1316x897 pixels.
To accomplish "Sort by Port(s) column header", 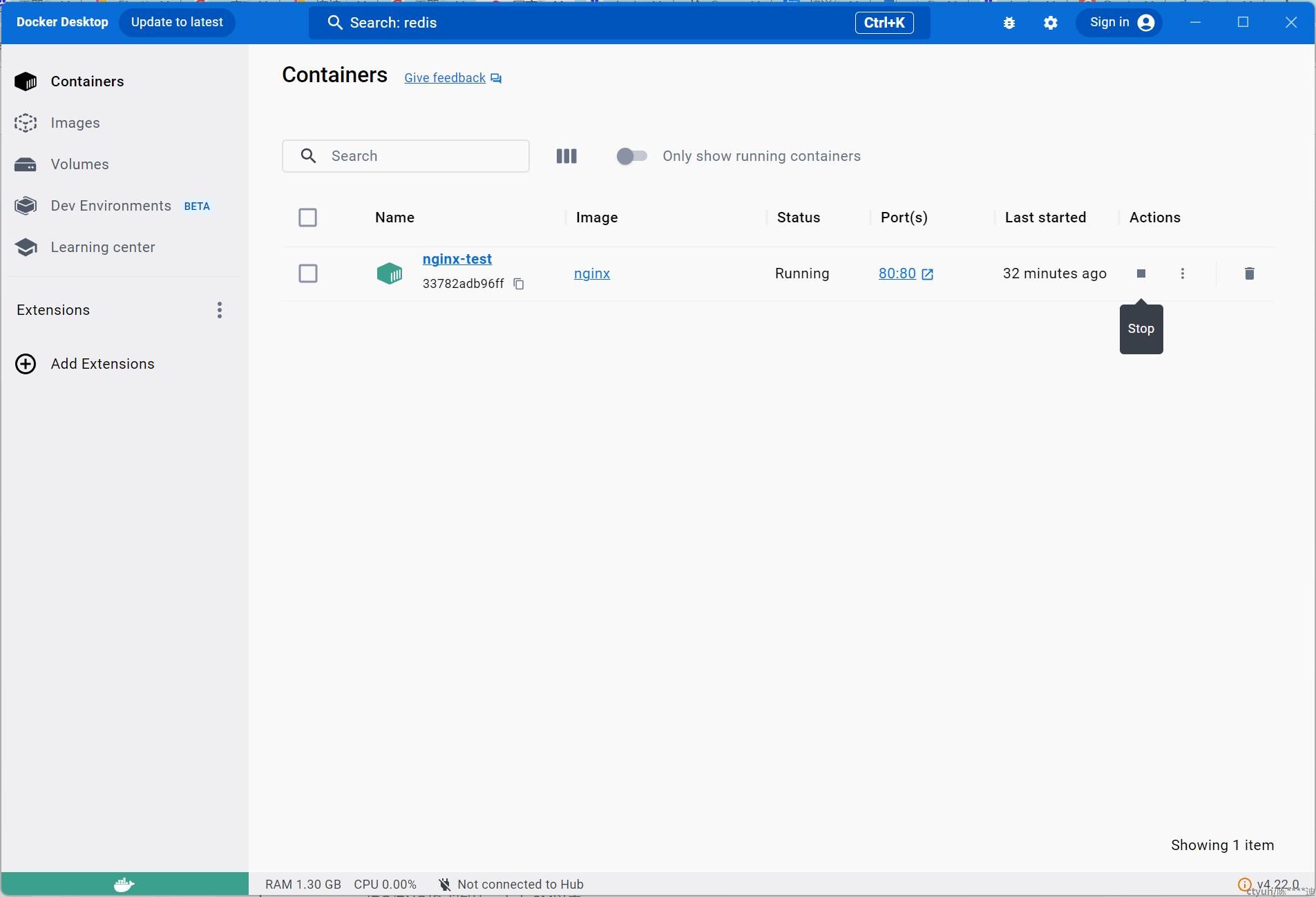I will (904, 218).
